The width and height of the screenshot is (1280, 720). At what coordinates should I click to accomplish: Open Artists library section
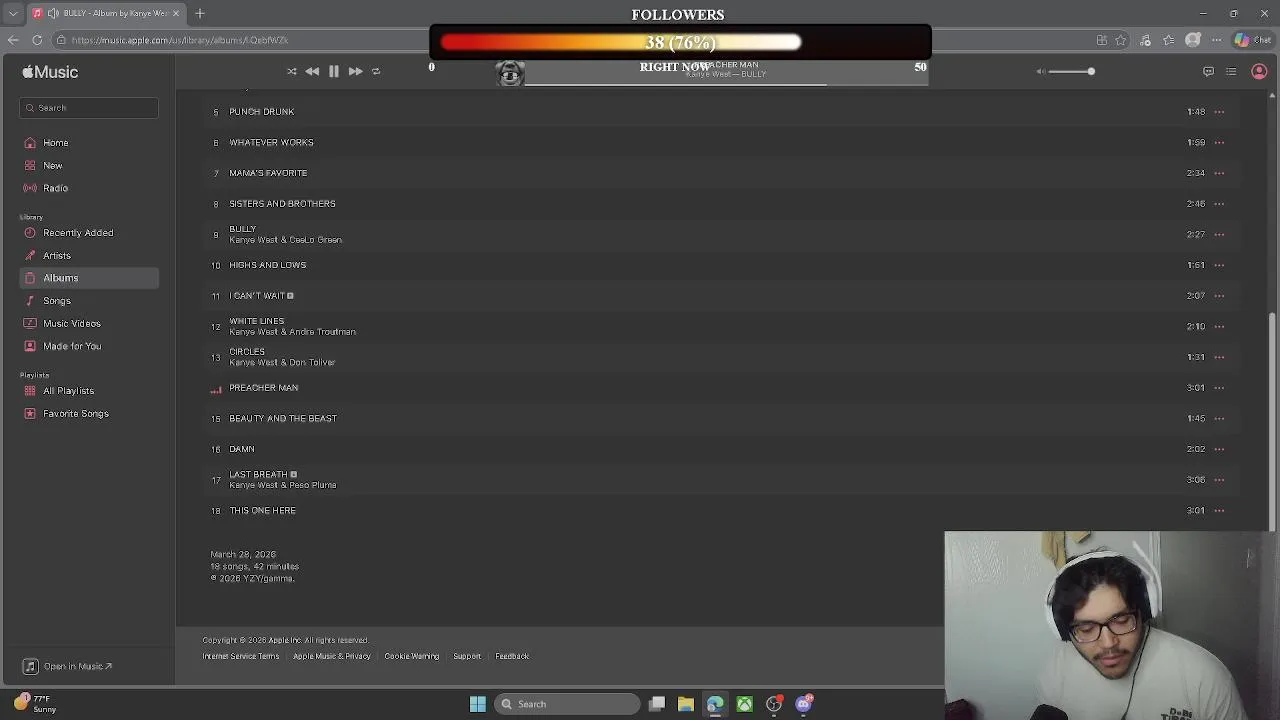coord(57,256)
